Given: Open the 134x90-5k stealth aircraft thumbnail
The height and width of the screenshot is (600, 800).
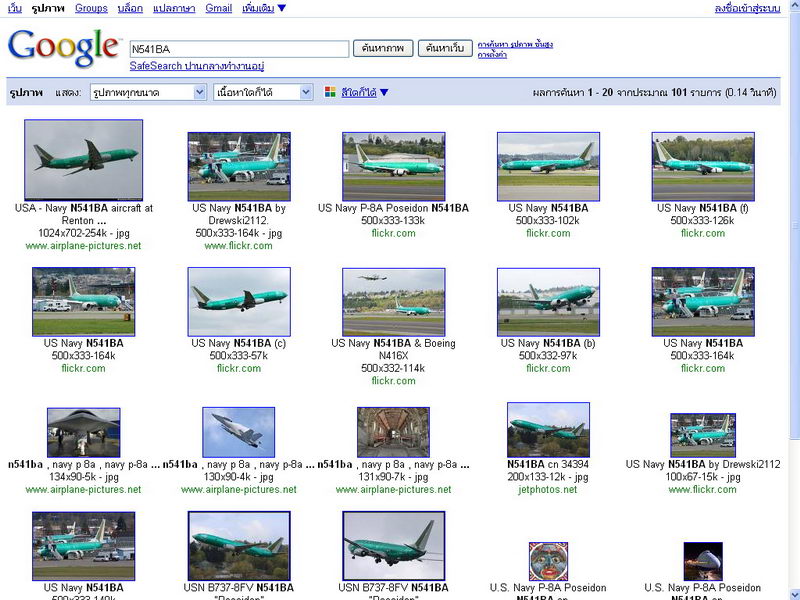Looking at the screenshot, I should [x=84, y=432].
